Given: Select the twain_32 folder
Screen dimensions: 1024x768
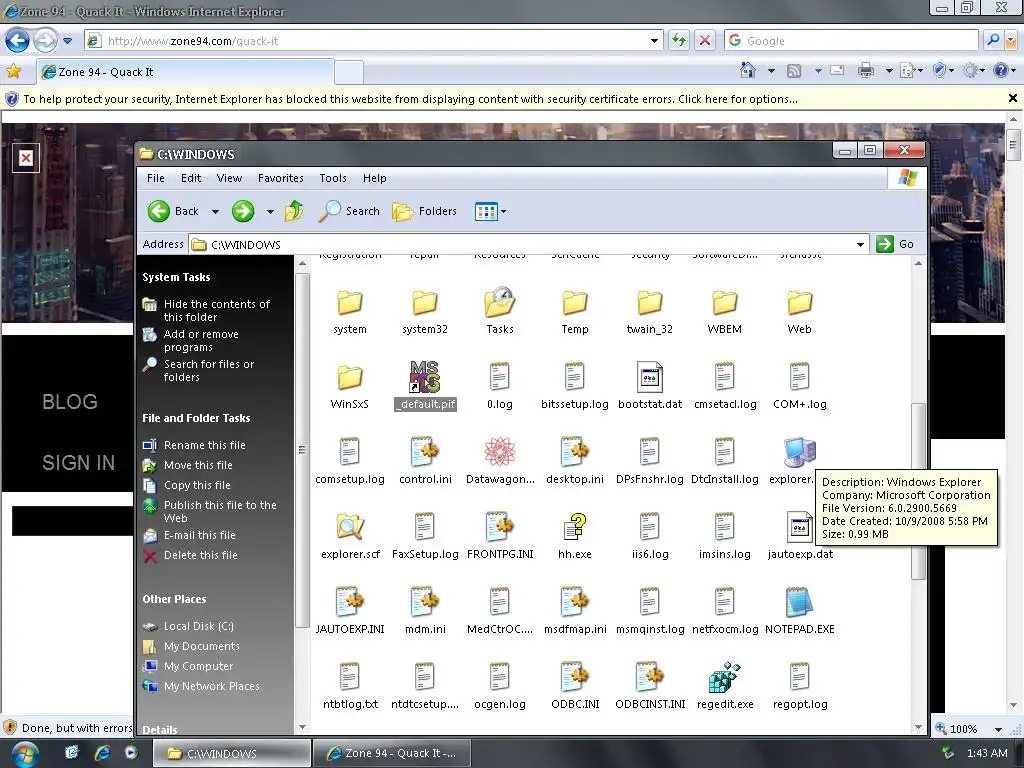Looking at the screenshot, I should 650,310.
